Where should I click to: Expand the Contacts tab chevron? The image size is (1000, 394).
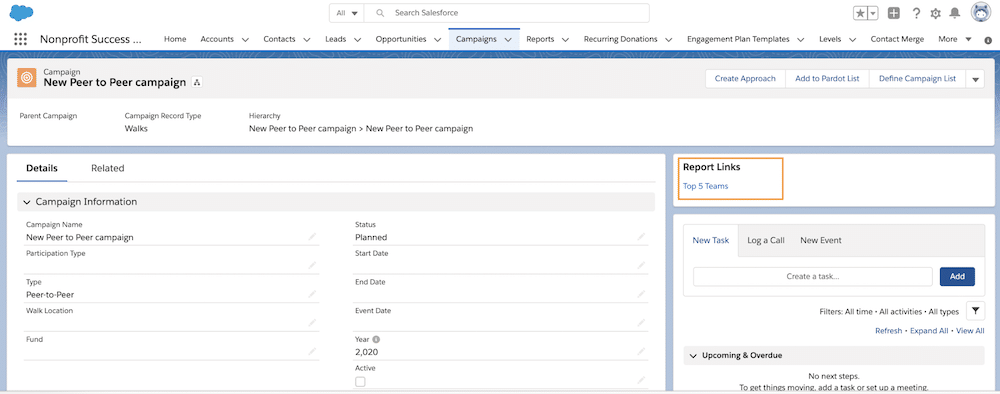pyautogui.click(x=307, y=40)
